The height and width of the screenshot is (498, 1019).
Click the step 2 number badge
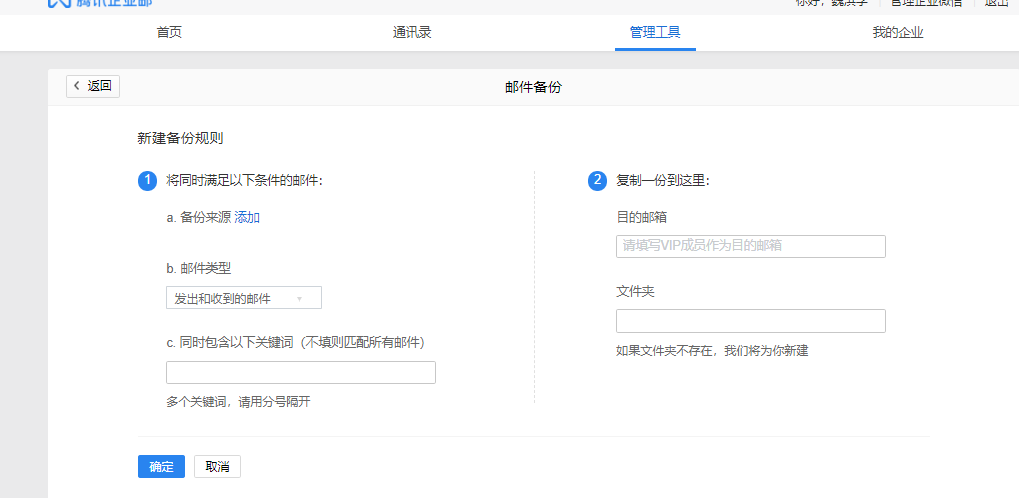point(598,181)
